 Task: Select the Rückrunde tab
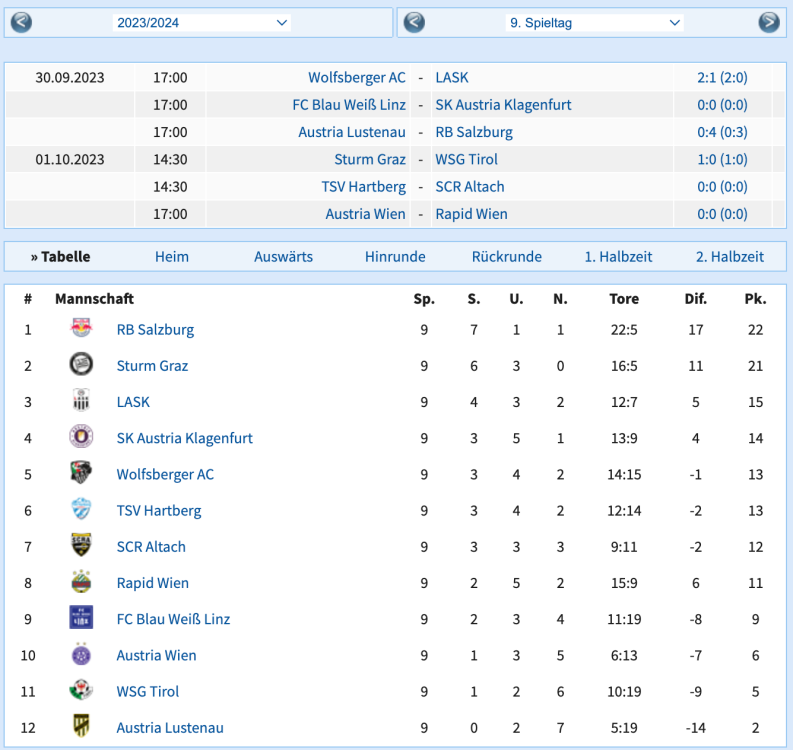[507, 257]
